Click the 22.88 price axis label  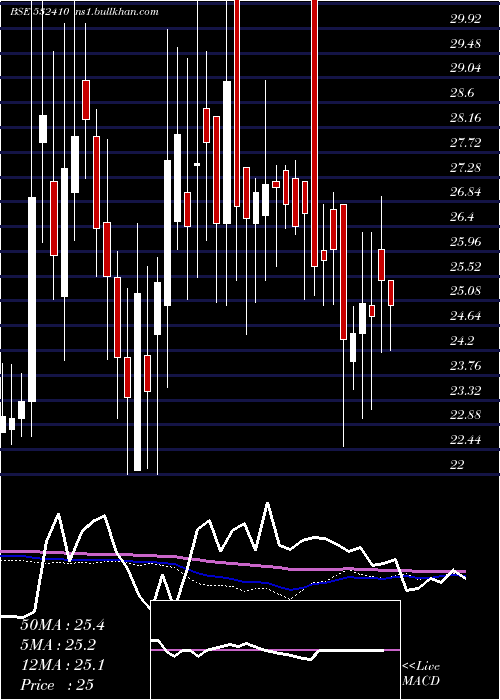[465, 416]
